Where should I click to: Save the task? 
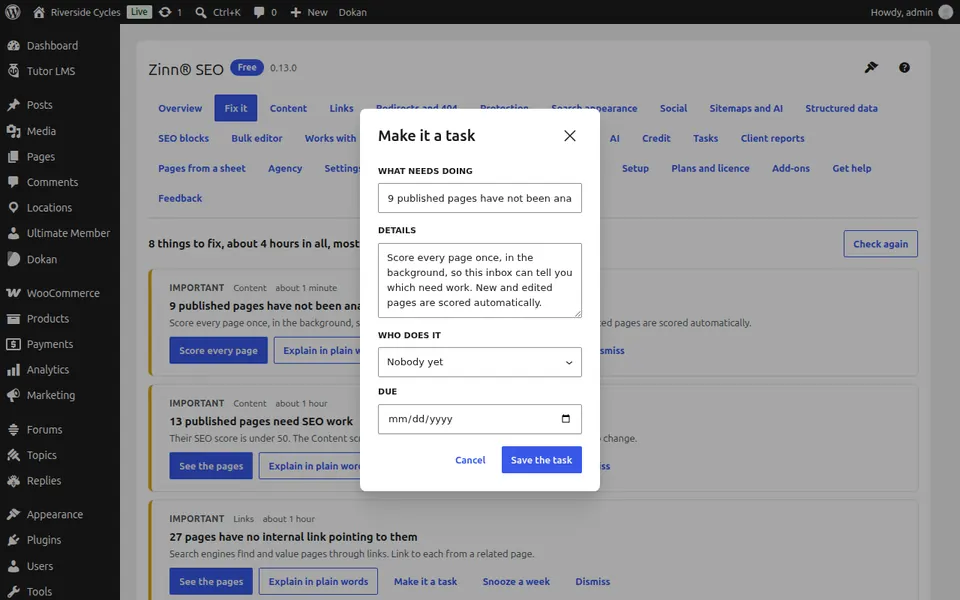[541, 460]
